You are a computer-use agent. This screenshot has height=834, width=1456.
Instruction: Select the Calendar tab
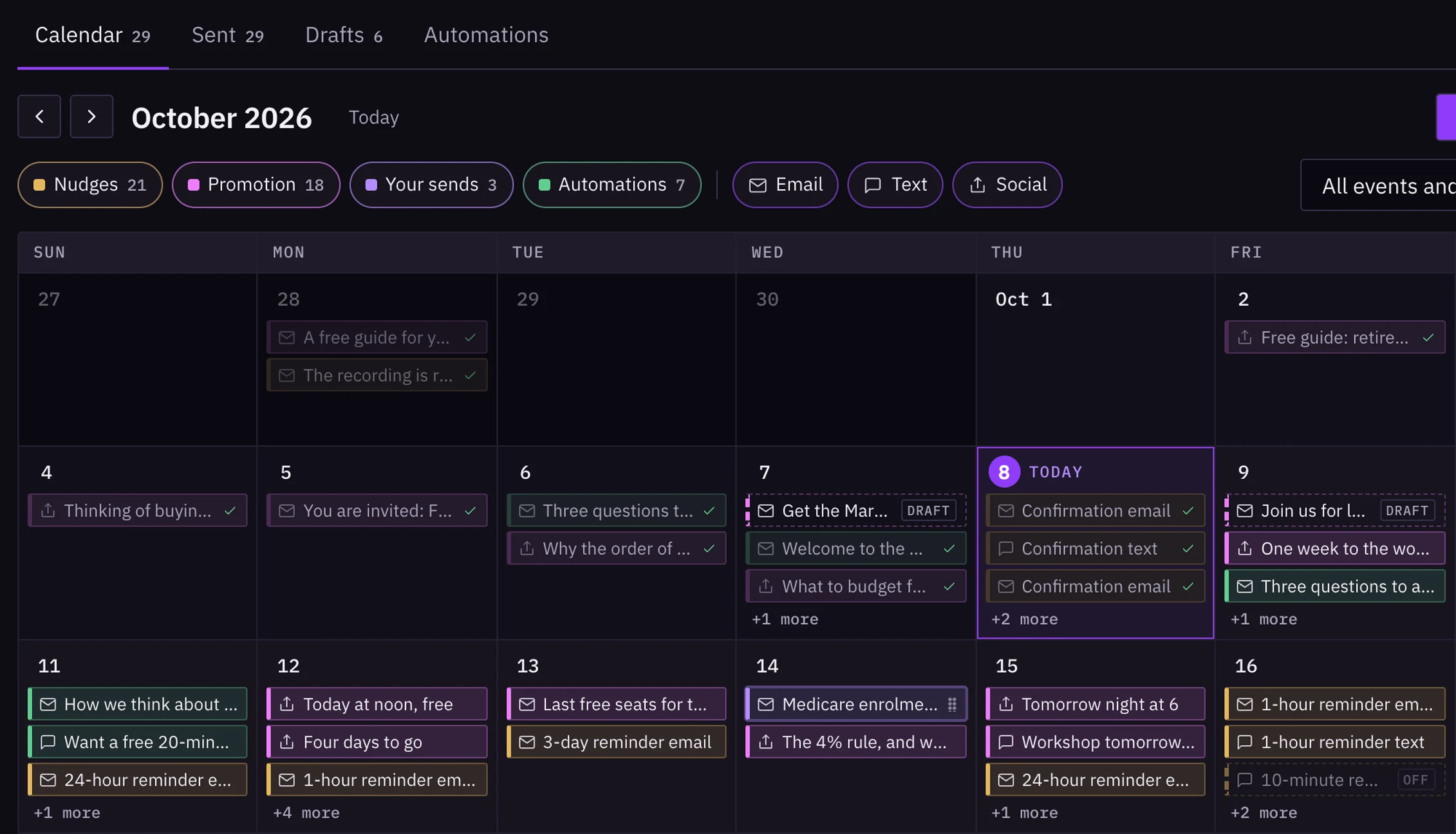coord(93,35)
